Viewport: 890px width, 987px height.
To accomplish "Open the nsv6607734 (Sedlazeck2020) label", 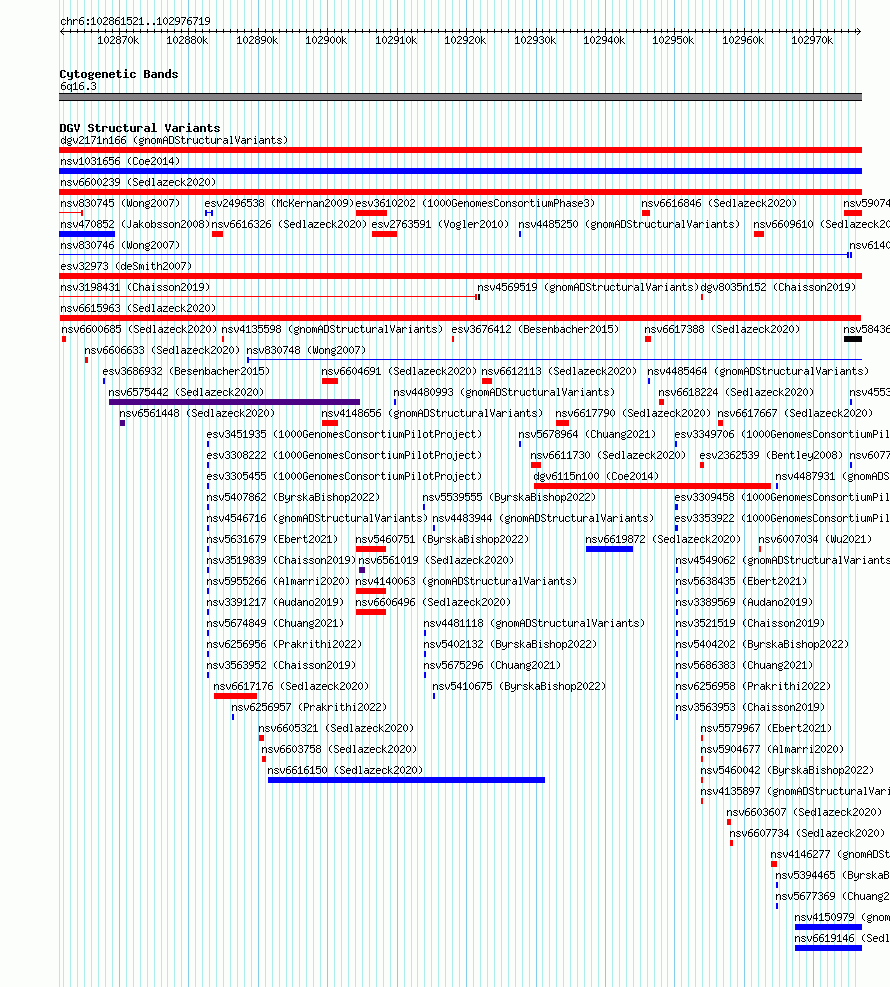I will pos(807,833).
